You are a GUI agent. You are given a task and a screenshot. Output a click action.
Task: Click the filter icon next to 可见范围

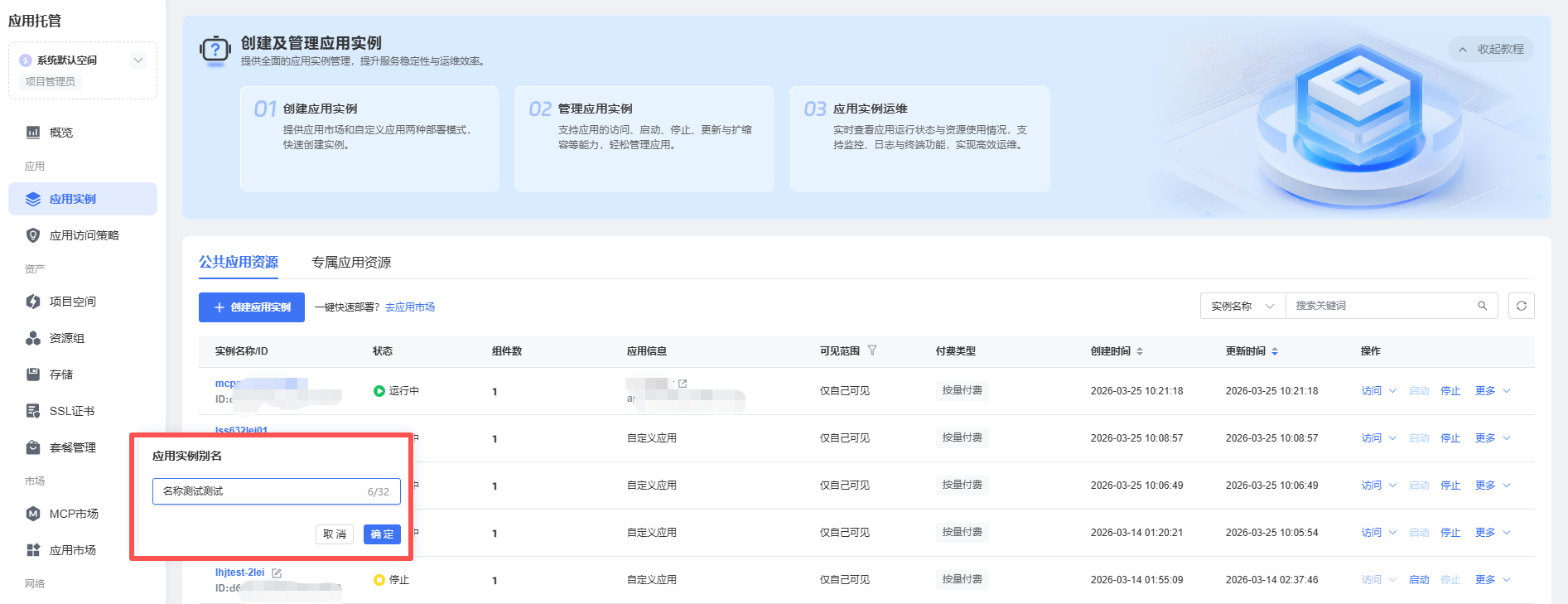click(872, 350)
